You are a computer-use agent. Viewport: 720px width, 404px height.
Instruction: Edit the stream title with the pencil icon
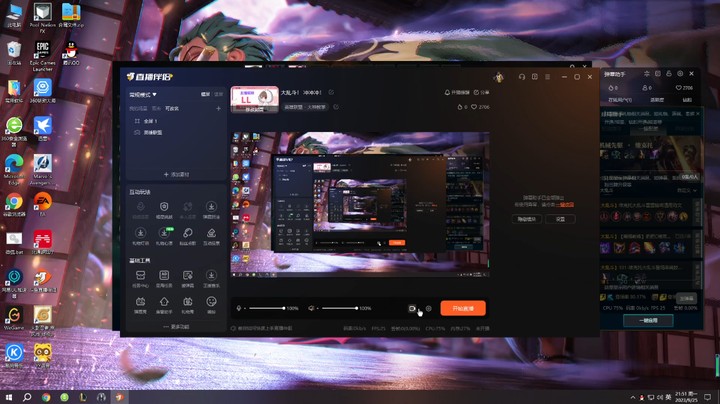click(331, 92)
